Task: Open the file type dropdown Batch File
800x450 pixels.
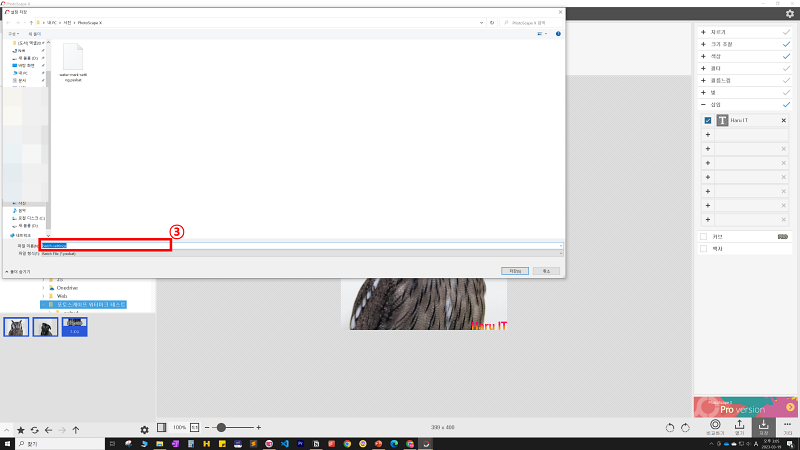Action: [x=301, y=254]
